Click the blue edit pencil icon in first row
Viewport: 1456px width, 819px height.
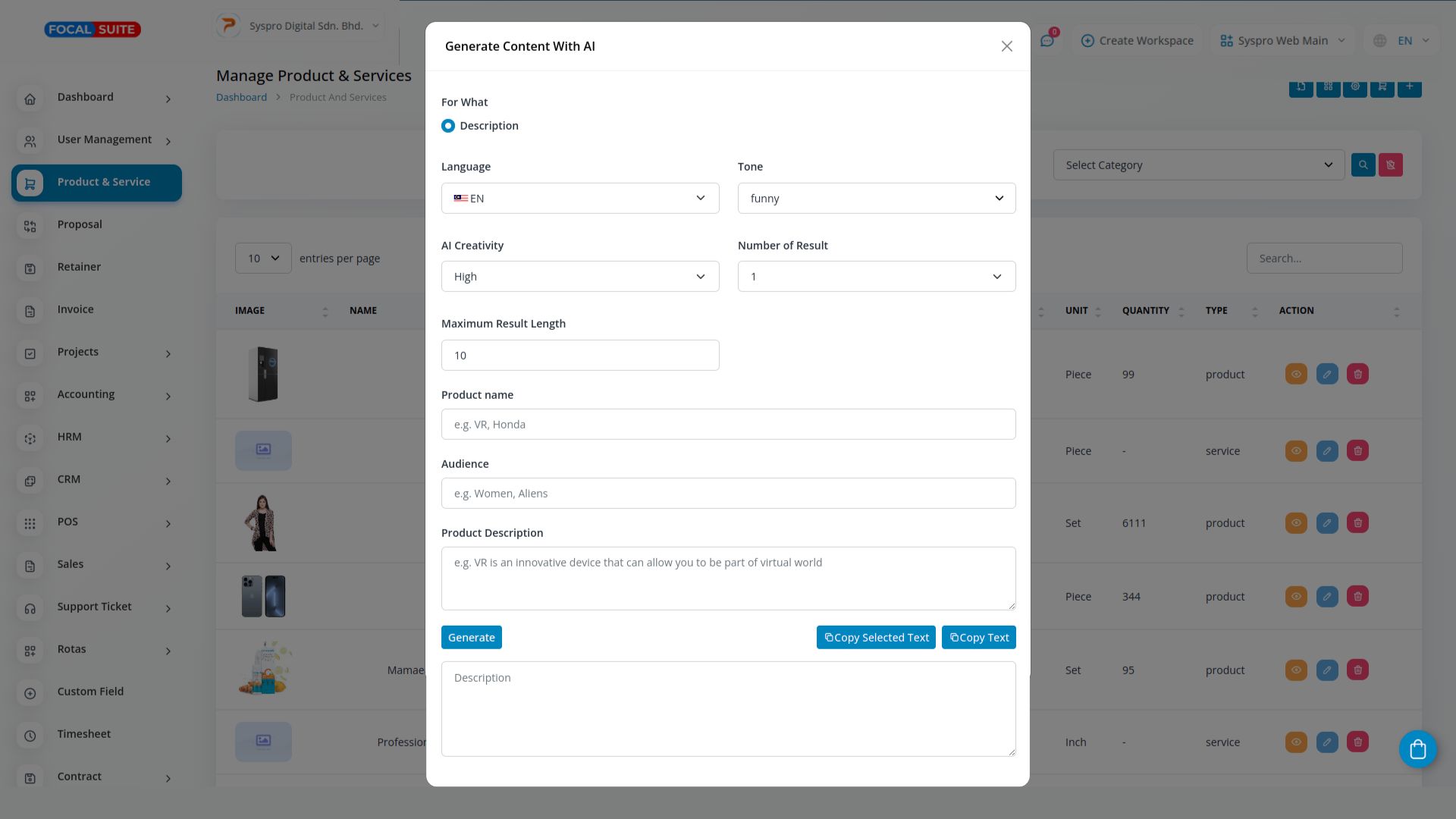[1327, 374]
